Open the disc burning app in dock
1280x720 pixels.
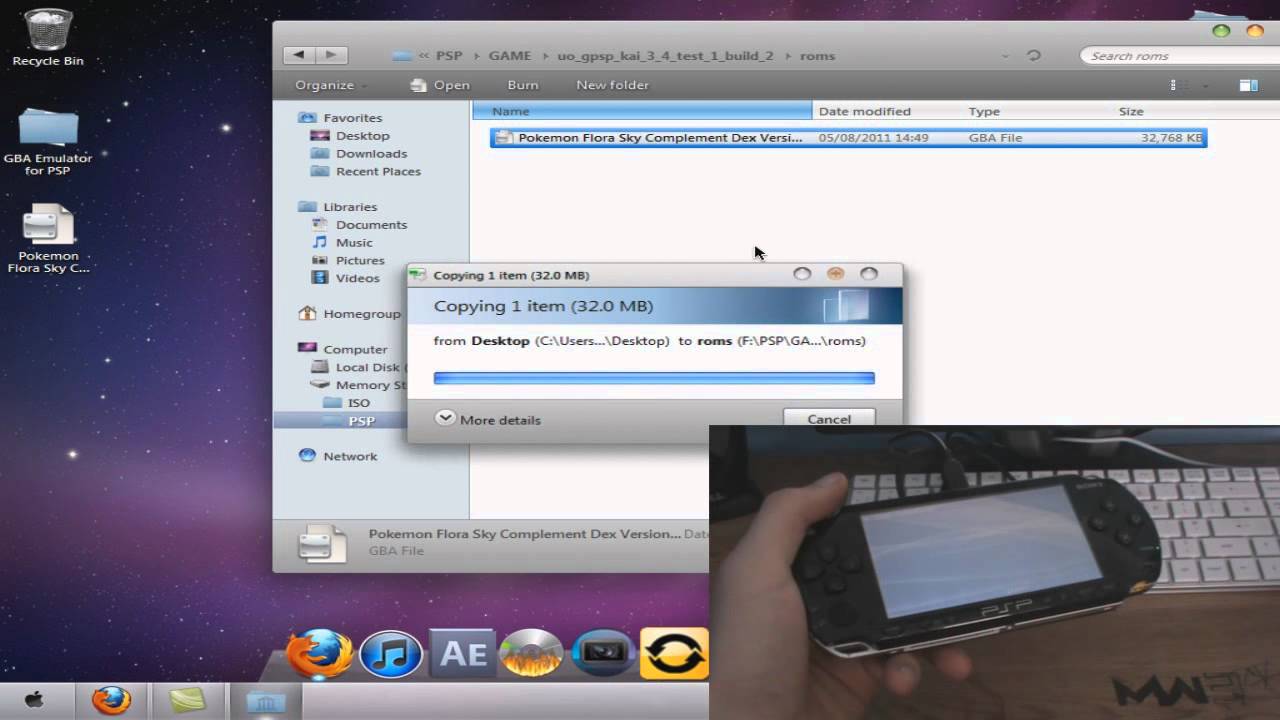point(532,655)
